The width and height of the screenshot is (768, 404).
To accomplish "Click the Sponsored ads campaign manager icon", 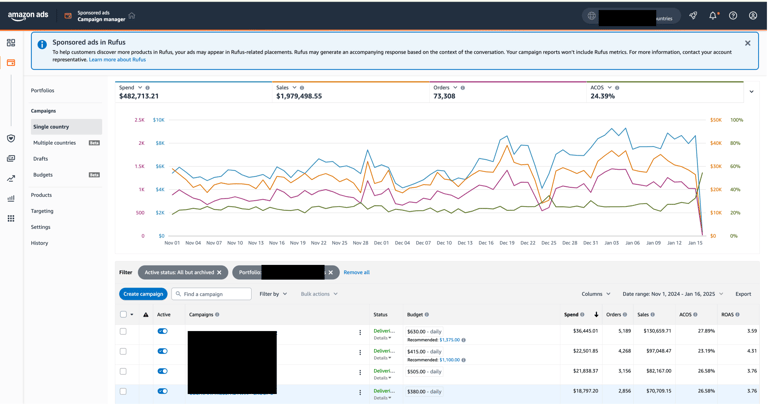I will pos(68,16).
